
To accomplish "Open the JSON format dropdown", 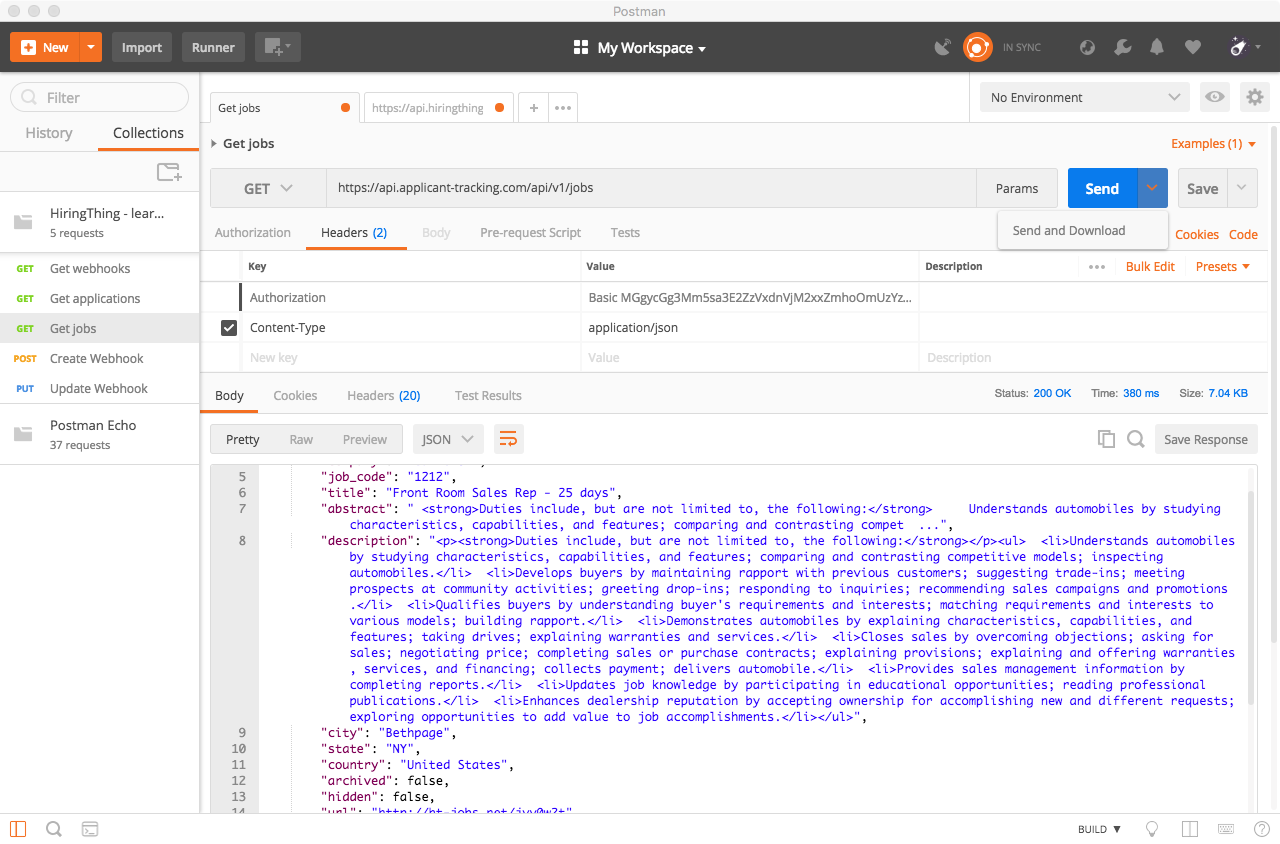I will click(x=448, y=439).
